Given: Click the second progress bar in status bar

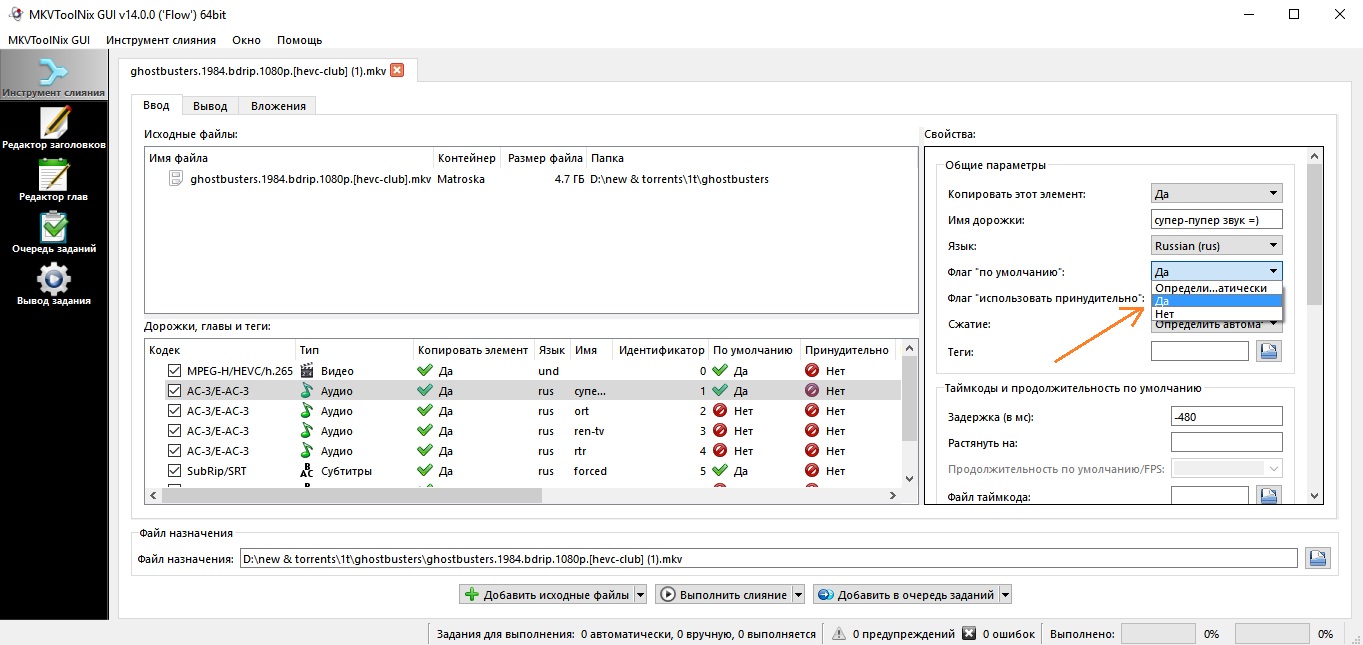Looking at the screenshot, I should 1272,634.
